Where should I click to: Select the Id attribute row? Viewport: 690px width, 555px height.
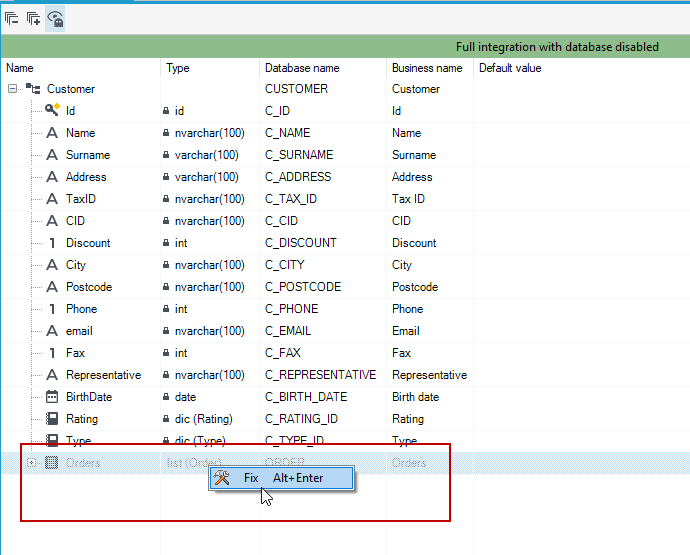(x=345, y=111)
